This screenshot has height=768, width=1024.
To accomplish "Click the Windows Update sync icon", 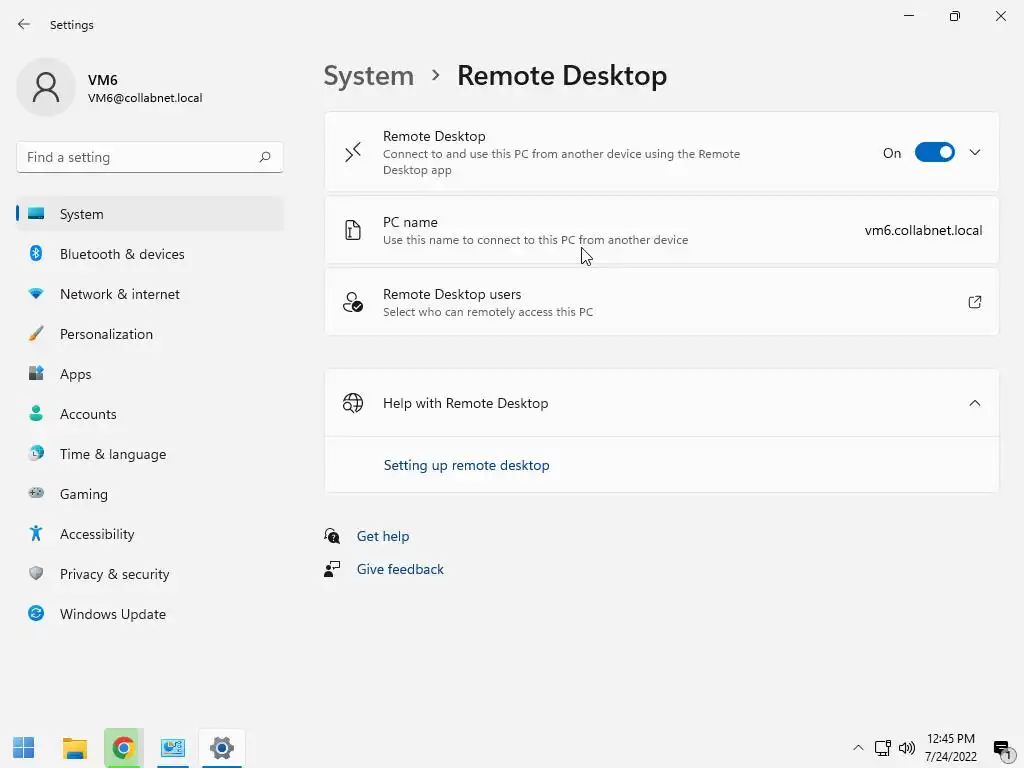I will click(36, 614).
